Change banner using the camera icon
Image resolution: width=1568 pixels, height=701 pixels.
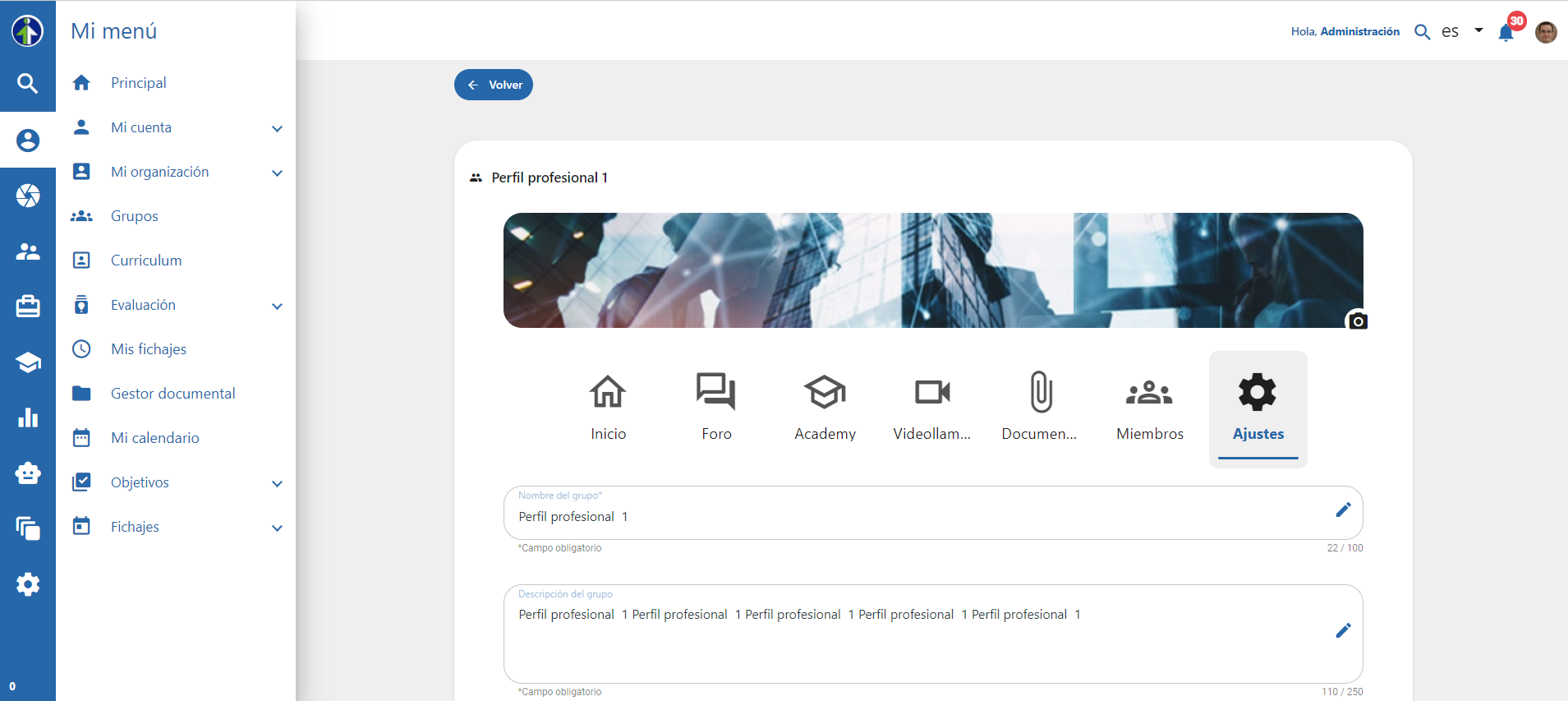point(1358,321)
